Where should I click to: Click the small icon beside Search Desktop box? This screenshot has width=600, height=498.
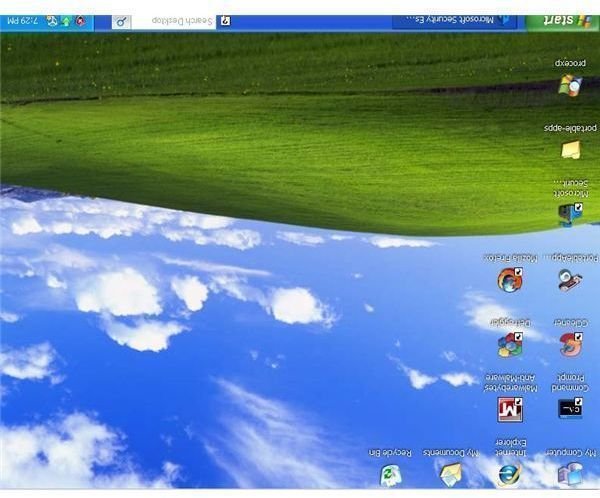tap(225, 21)
